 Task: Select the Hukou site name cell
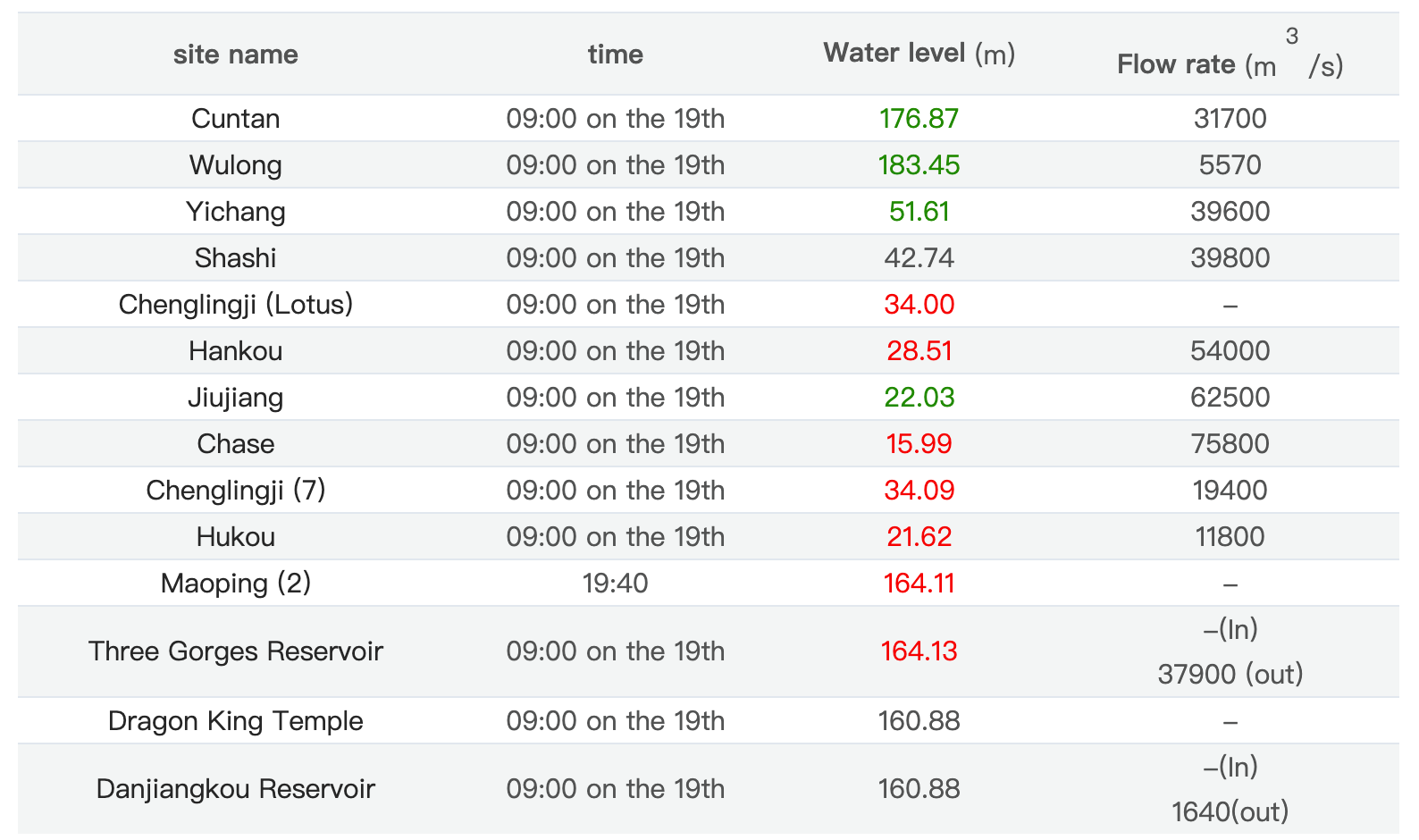tap(236, 537)
